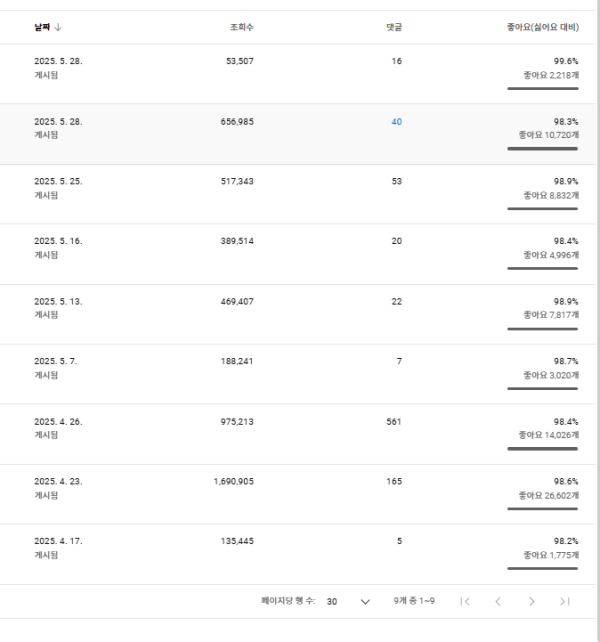Click the like ratio bar for 98.6% row
The width and height of the screenshot is (600, 642).
click(x=542, y=509)
